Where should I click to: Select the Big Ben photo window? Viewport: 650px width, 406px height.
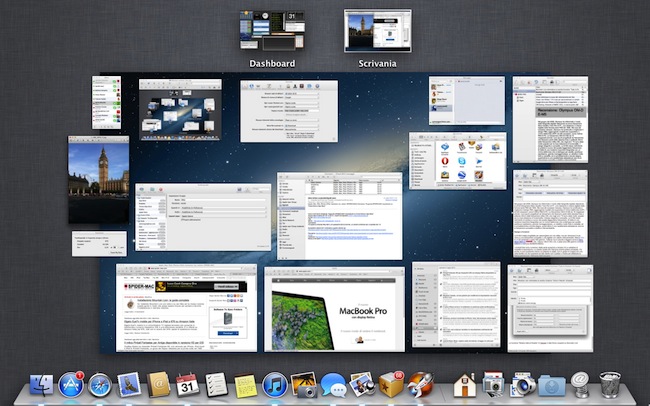coord(98,180)
